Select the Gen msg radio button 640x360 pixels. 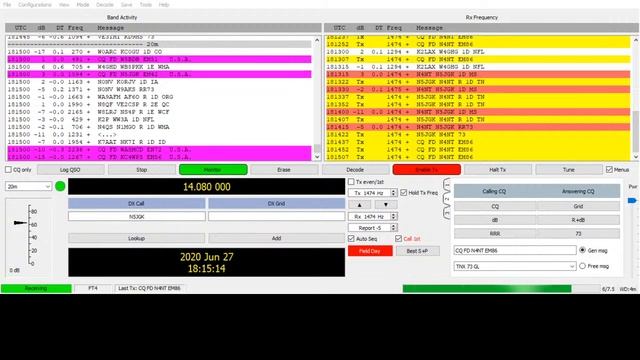pos(582,250)
